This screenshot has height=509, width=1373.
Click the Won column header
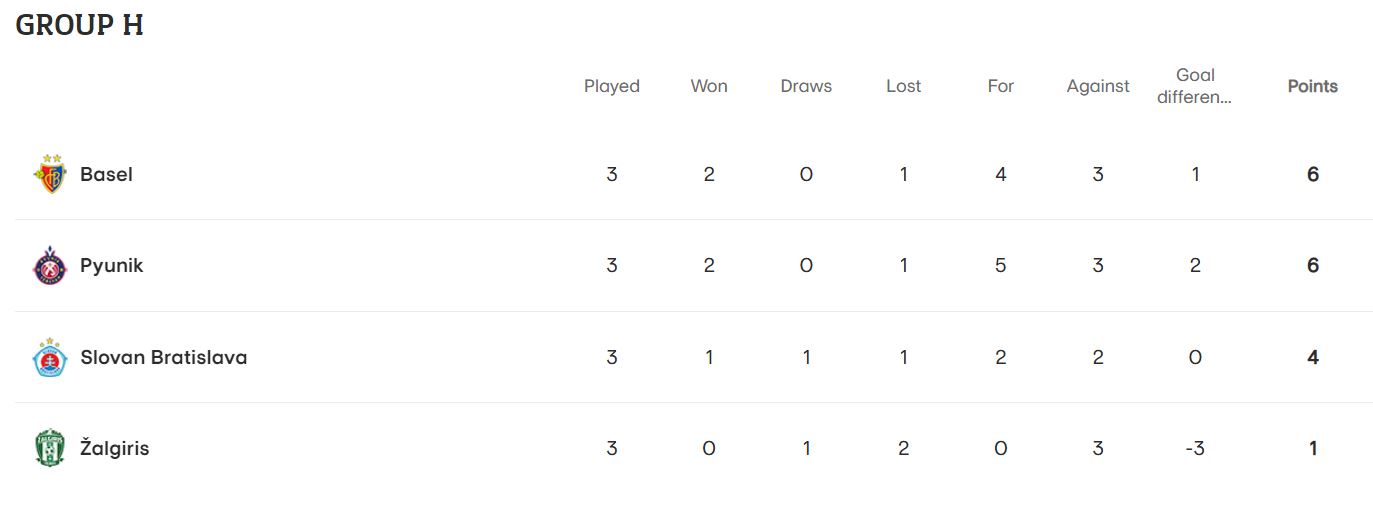point(709,86)
